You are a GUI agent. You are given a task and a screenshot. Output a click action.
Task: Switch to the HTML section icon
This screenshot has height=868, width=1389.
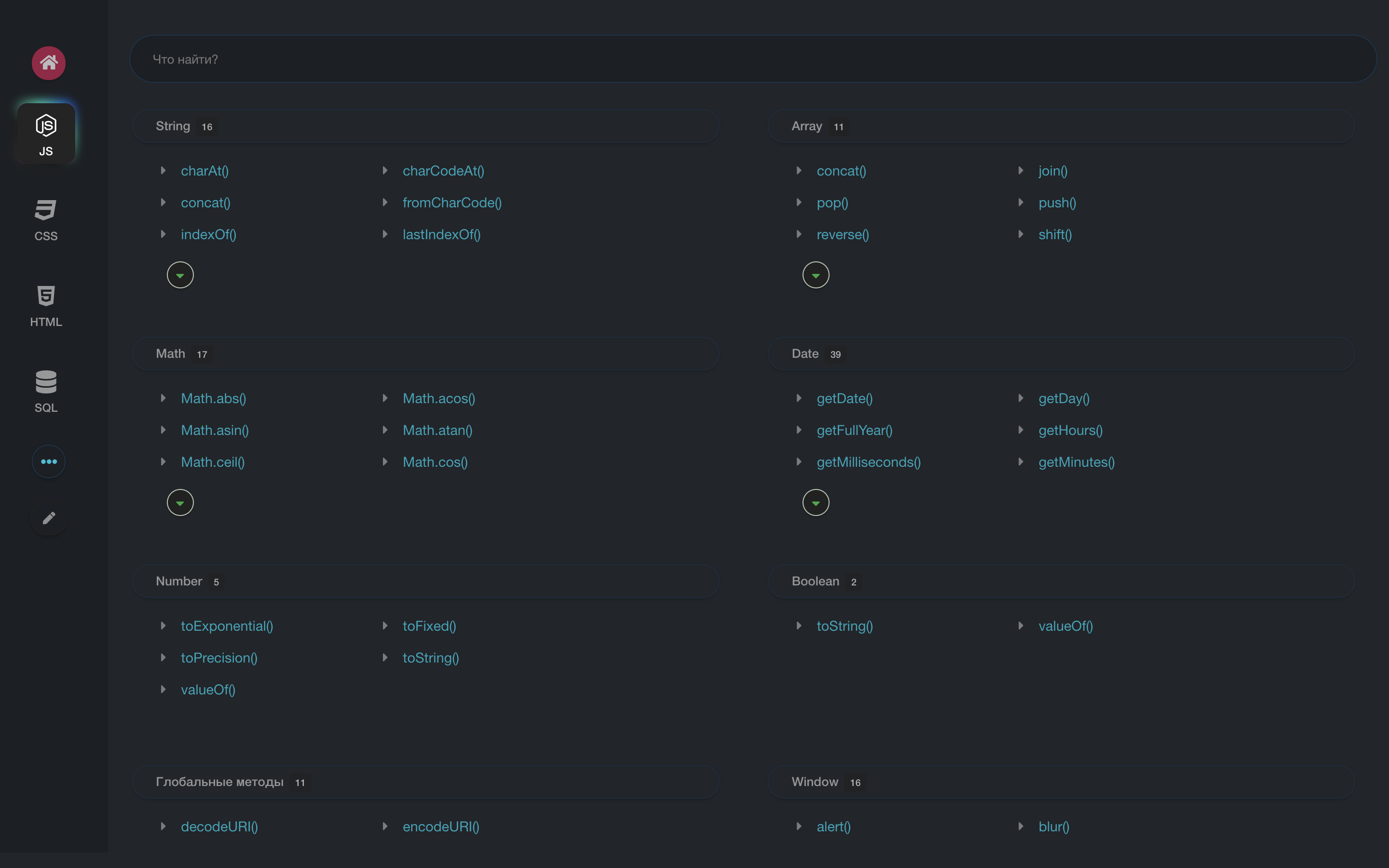[46, 305]
